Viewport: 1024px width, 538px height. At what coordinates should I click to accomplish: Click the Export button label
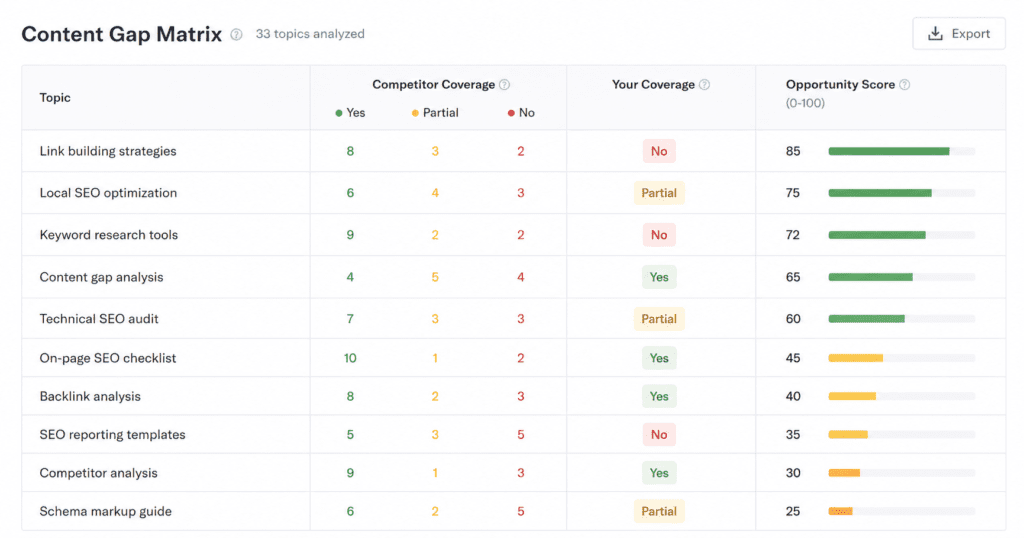click(x=970, y=34)
